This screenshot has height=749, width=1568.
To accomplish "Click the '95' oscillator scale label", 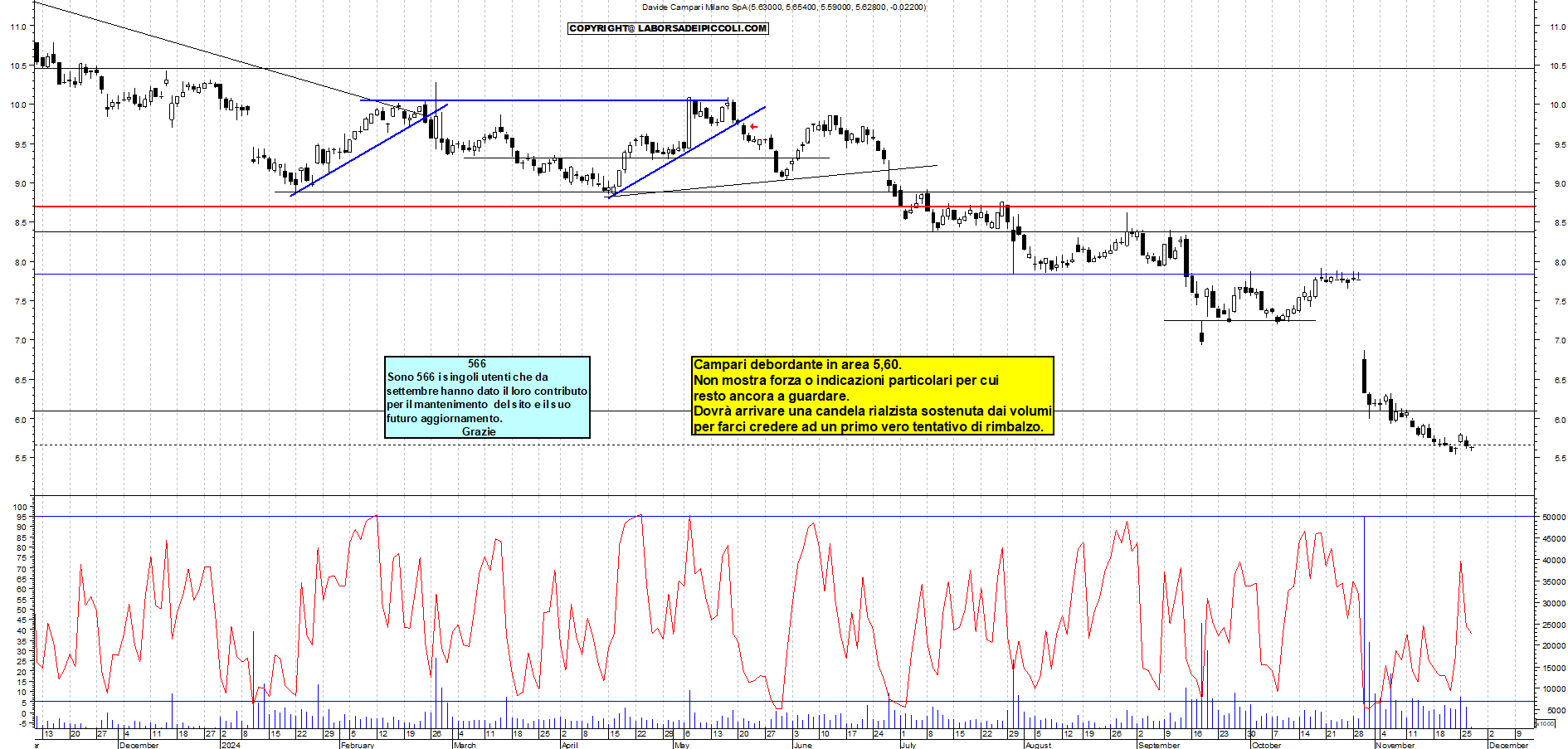I will [22, 518].
